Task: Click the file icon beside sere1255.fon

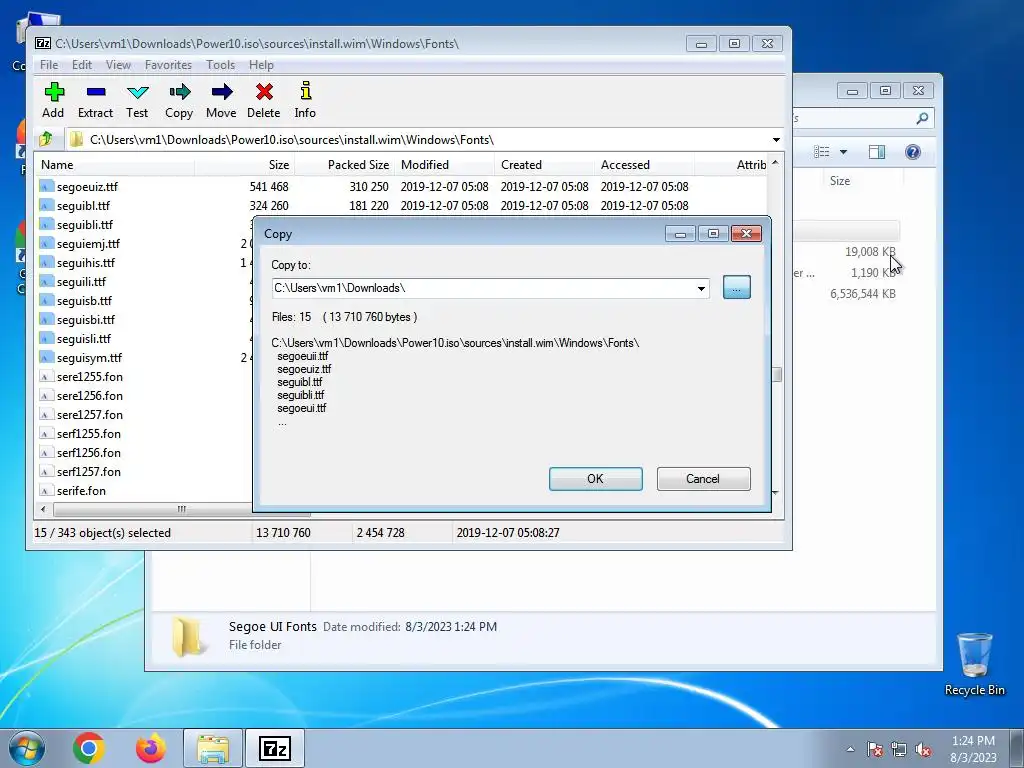Action: tap(46, 377)
